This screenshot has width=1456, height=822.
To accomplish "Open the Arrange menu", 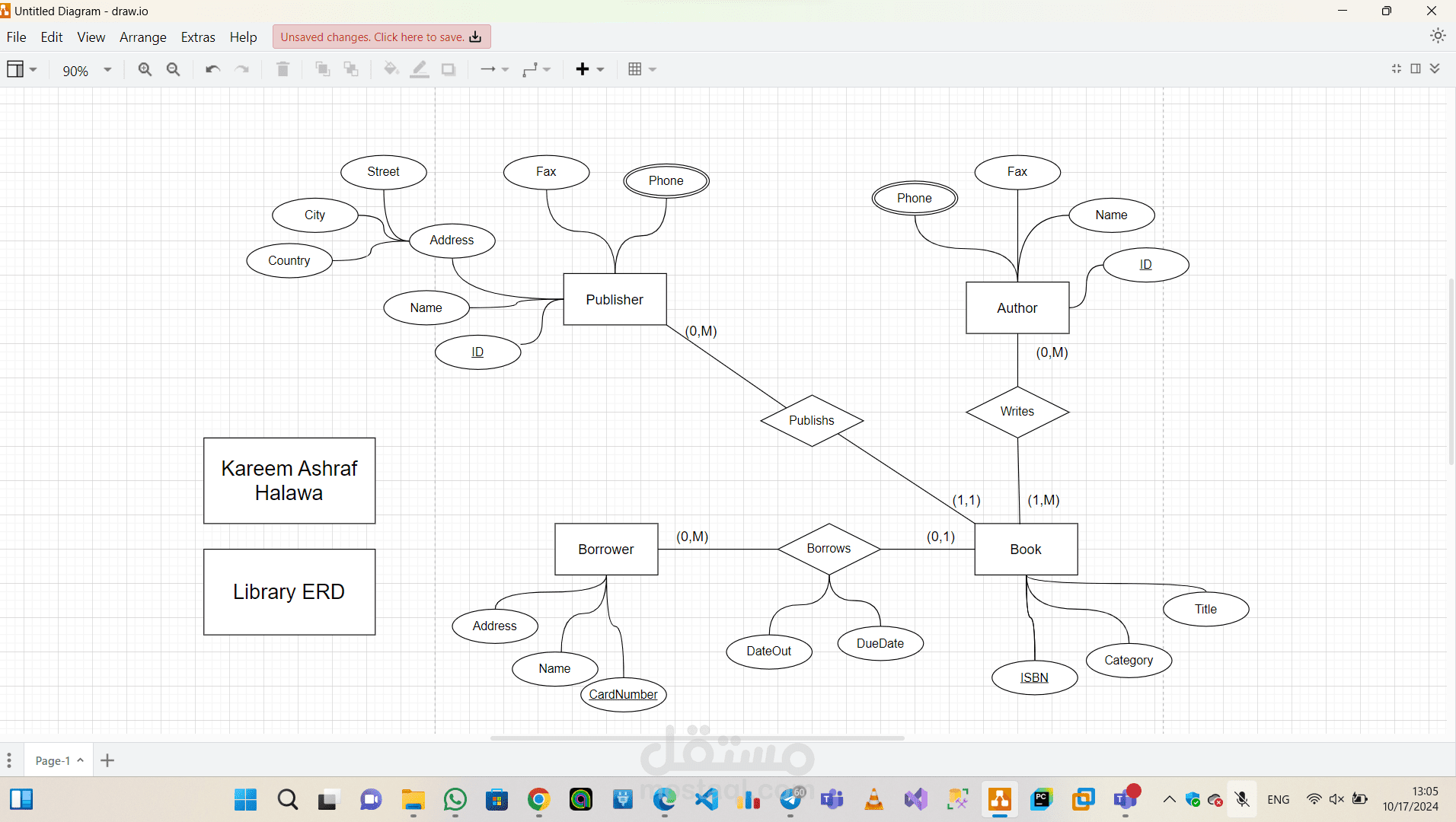I will (142, 37).
